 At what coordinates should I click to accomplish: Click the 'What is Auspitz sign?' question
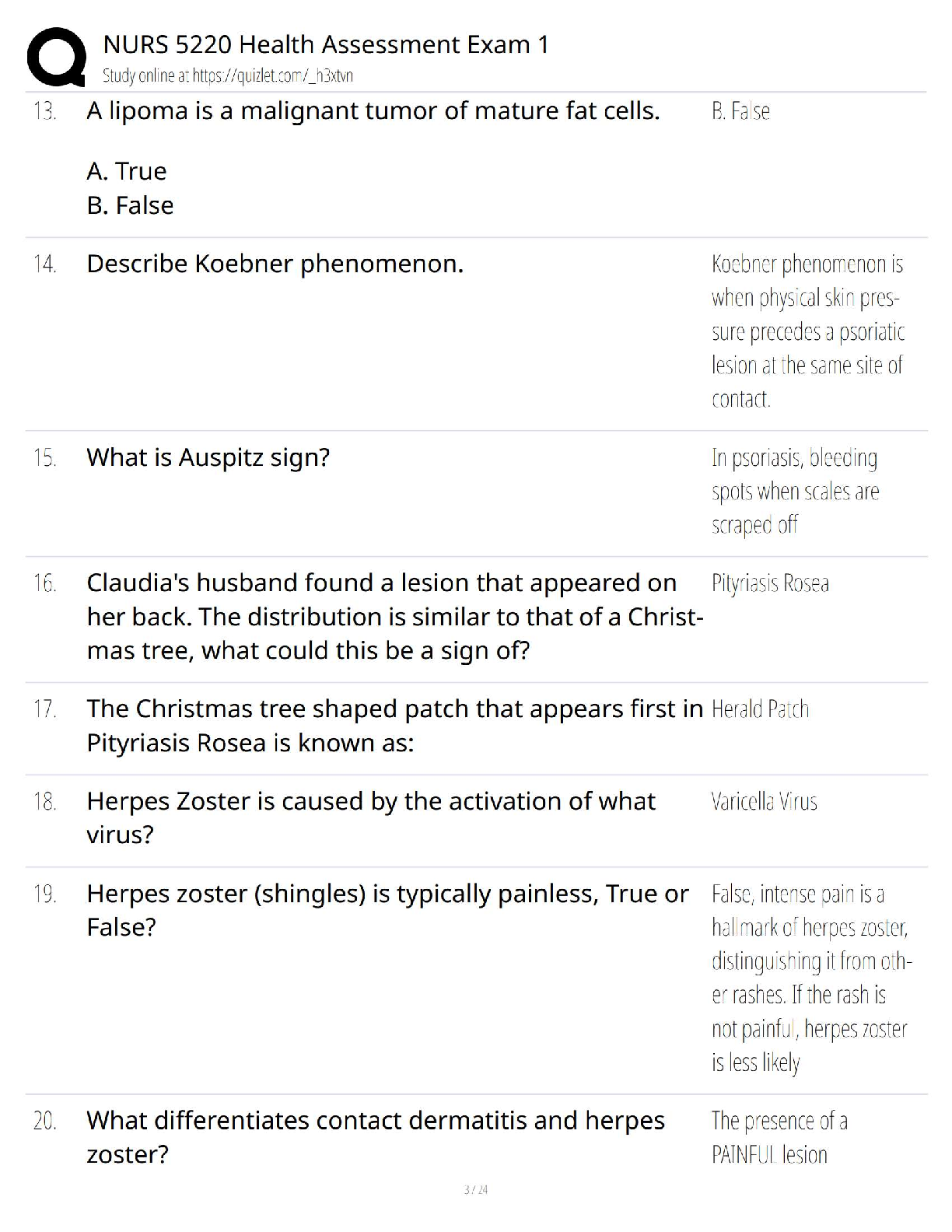(208, 457)
